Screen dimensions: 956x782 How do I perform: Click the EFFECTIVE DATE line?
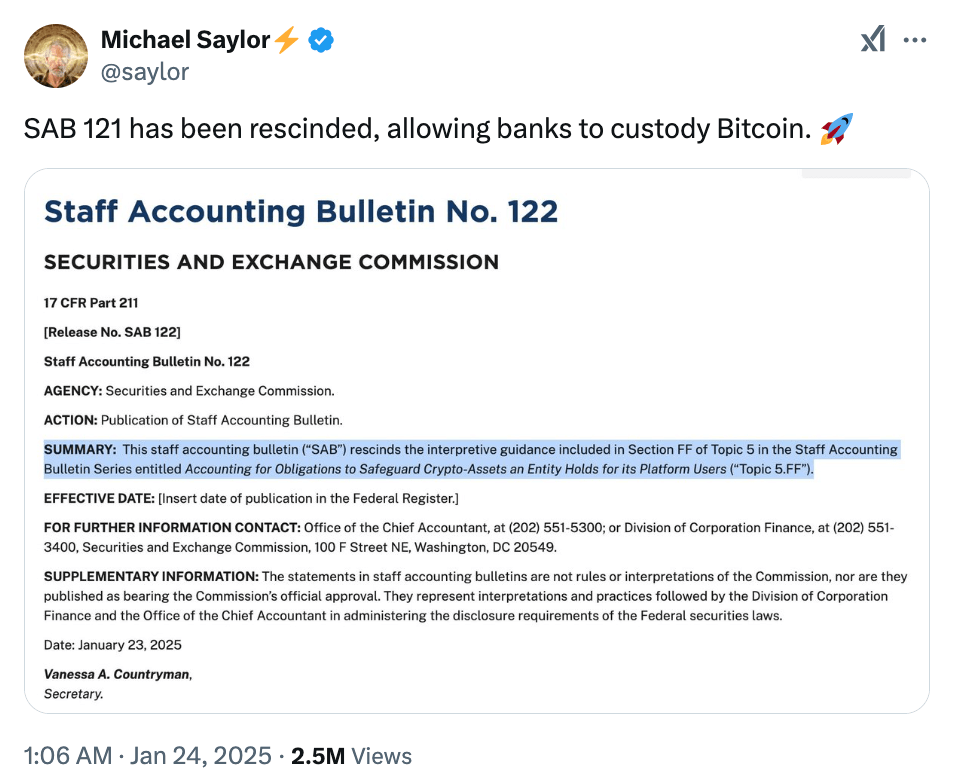250,498
